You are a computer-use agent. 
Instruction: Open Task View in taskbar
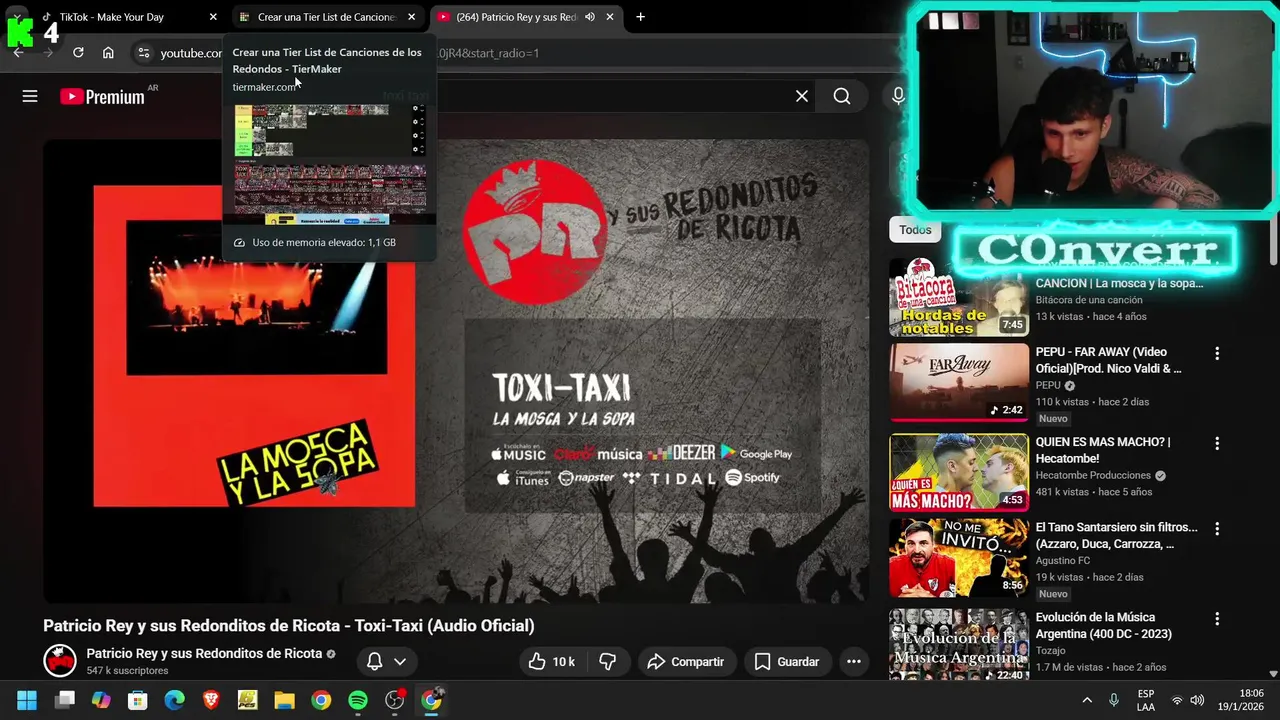pos(65,700)
